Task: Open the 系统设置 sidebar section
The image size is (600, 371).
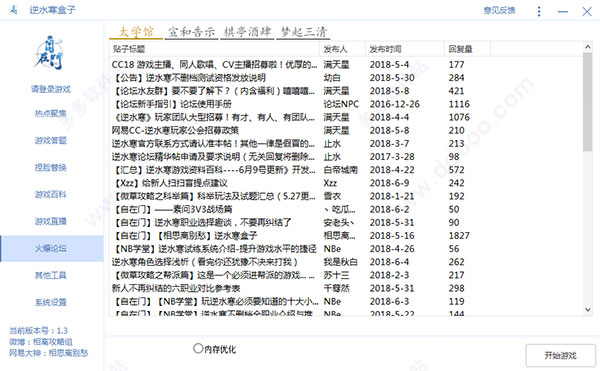Action: pos(51,303)
